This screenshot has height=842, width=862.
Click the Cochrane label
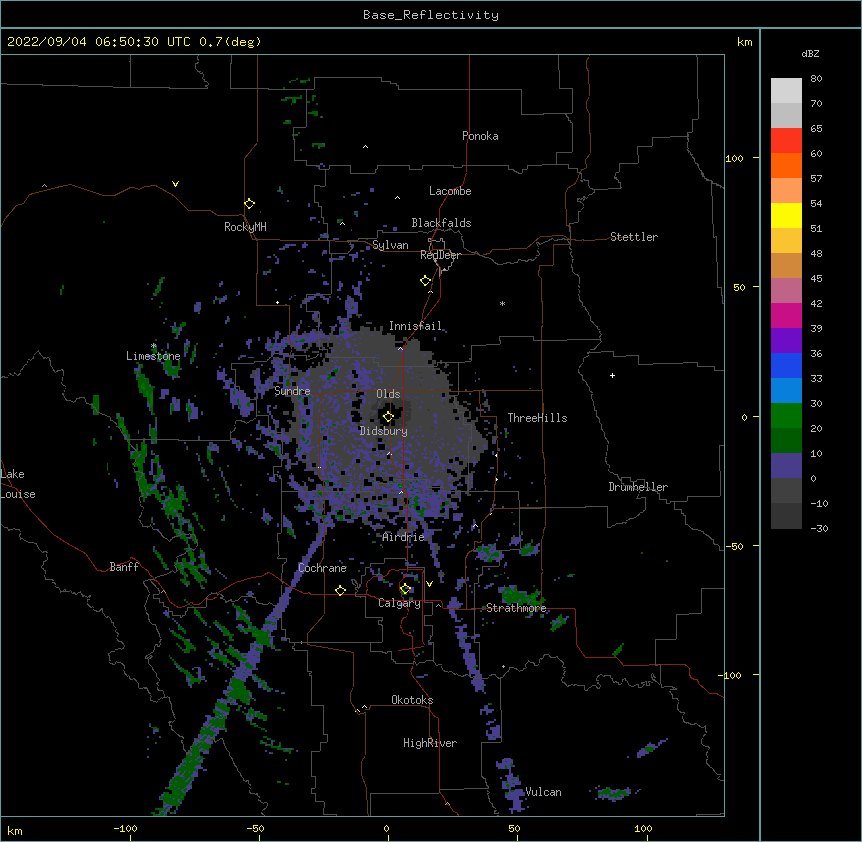pos(322,568)
